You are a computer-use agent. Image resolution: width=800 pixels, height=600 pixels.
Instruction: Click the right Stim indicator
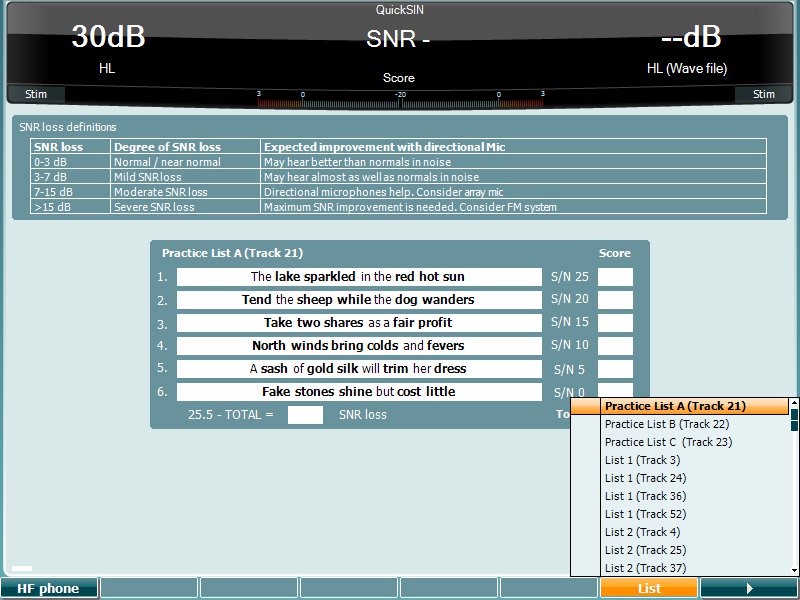(x=763, y=94)
